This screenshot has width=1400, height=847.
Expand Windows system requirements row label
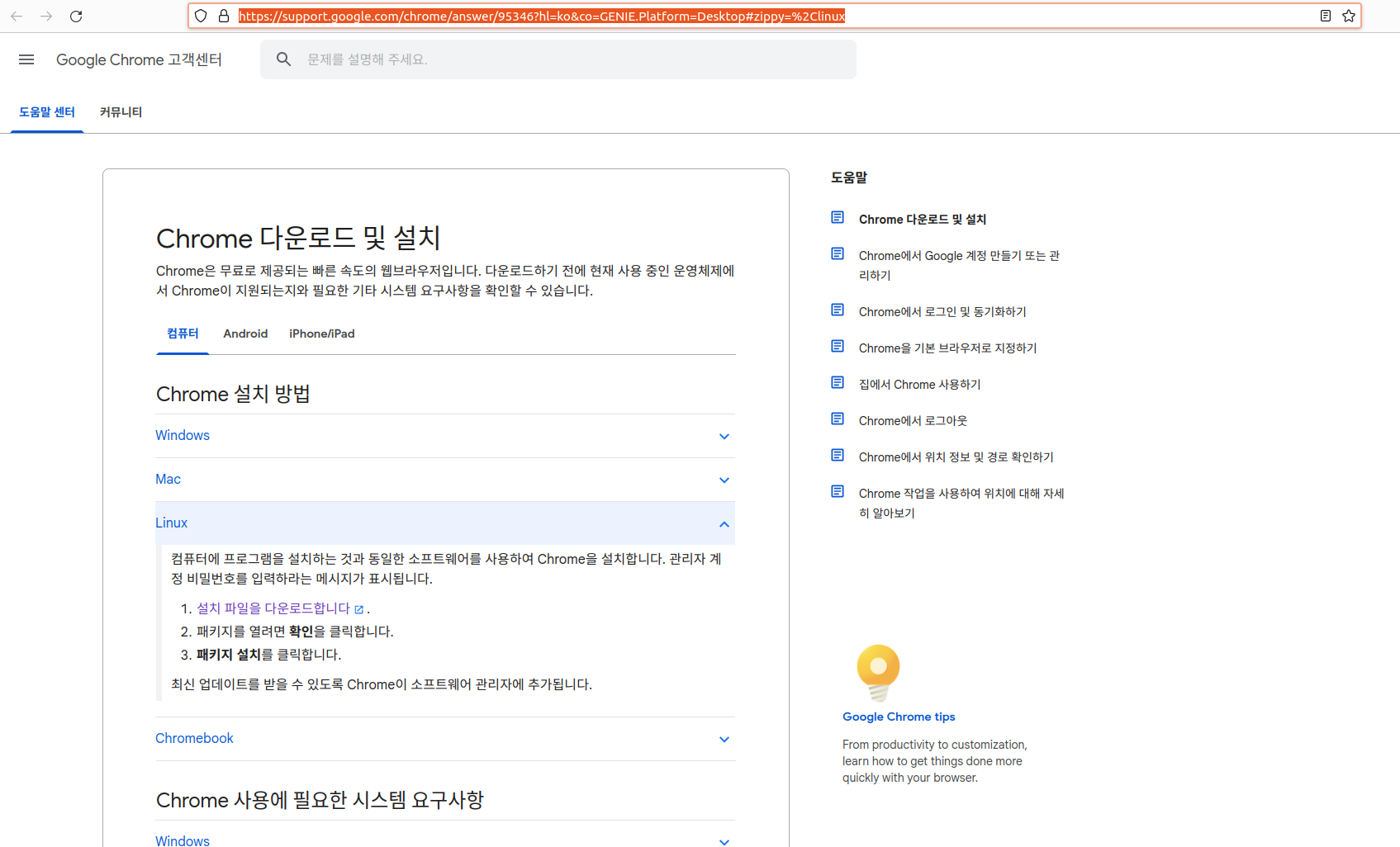click(x=183, y=840)
